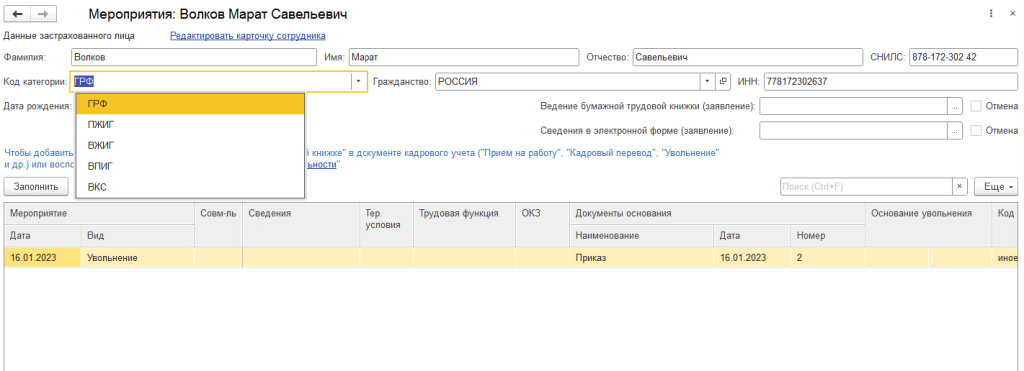This screenshot has height=371, width=1024.
Task: Click the Совм-ль column header
Action: tap(218, 224)
